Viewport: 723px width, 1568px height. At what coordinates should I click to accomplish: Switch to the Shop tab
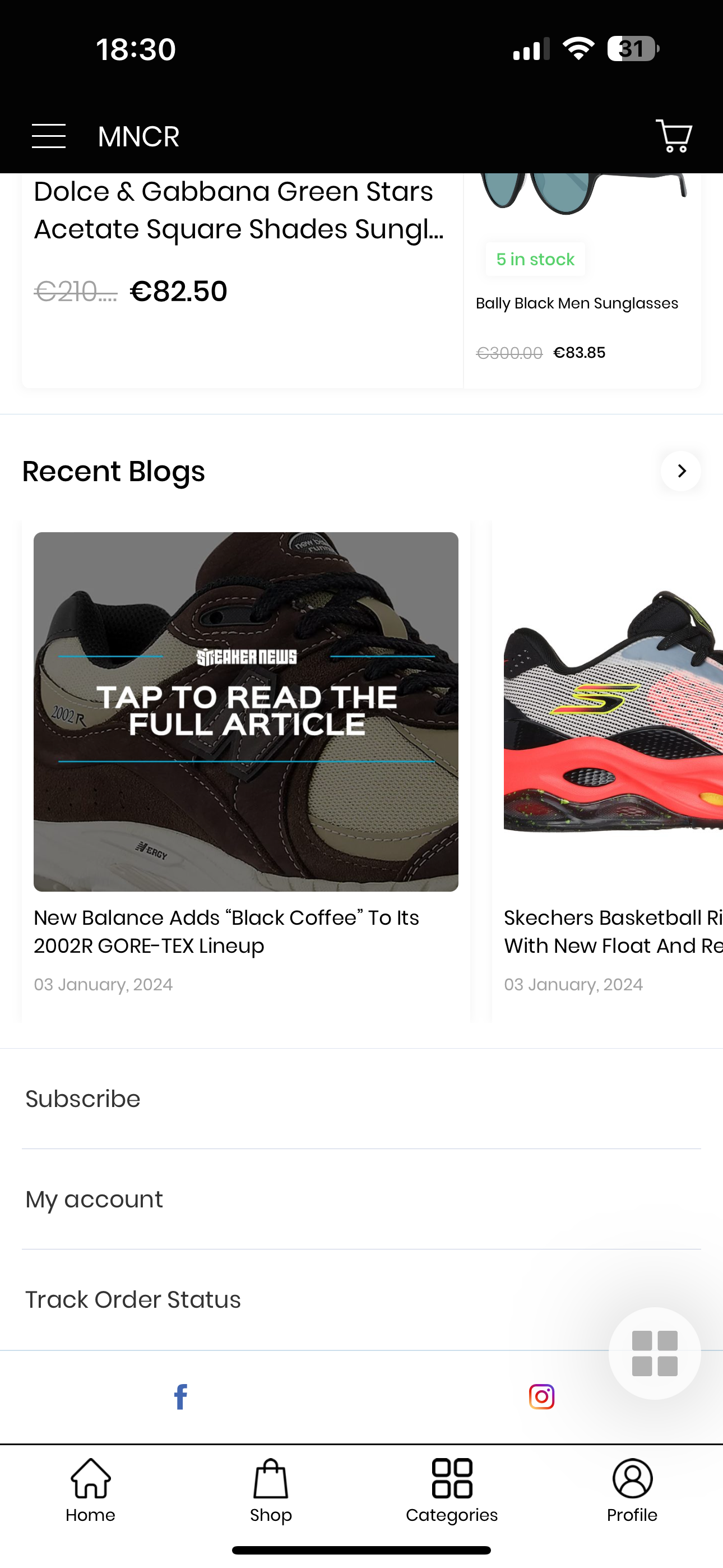click(271, 1490)
